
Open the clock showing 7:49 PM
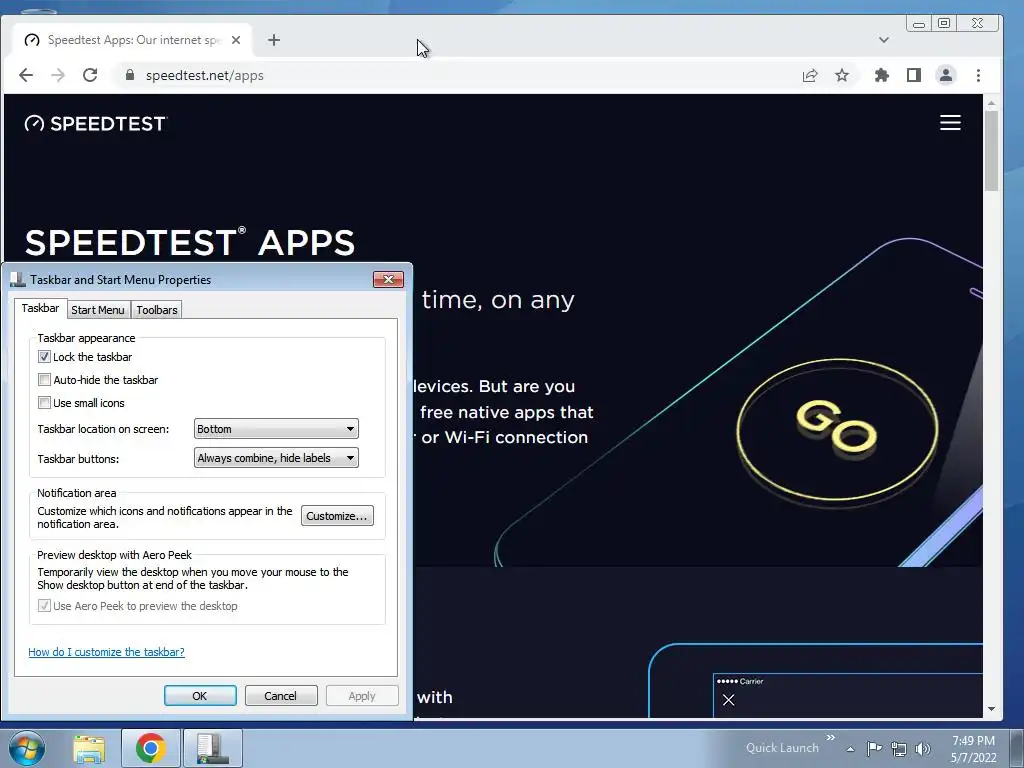(x=973, y=748)
